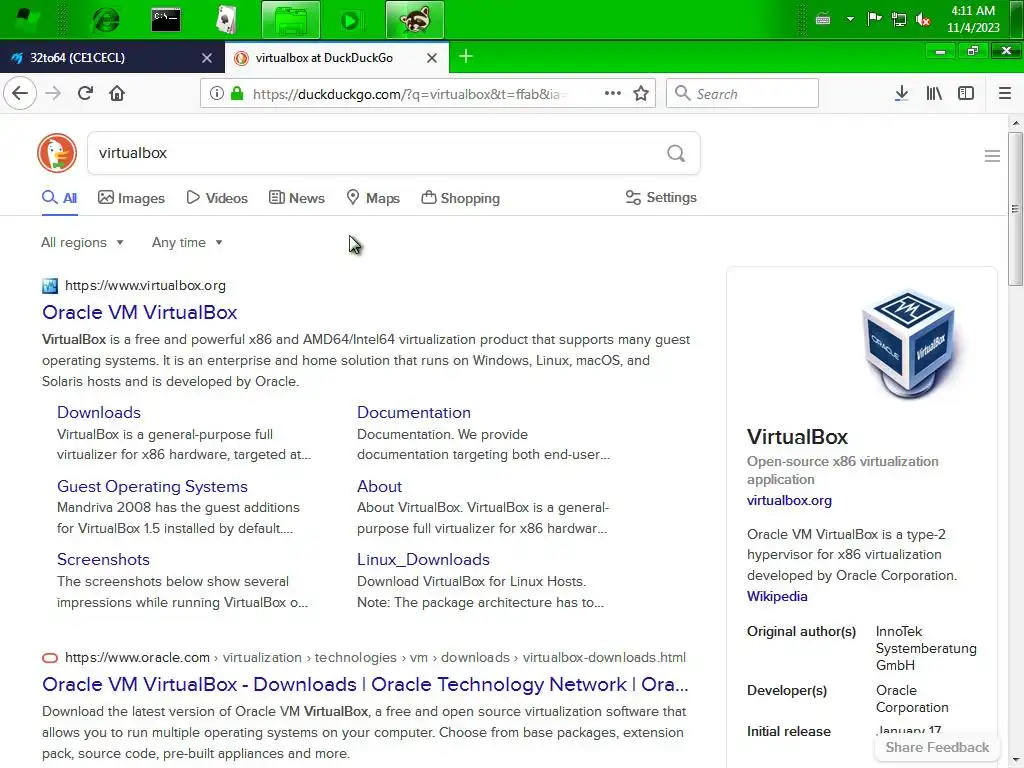
Task: Switch to News results
Action: [296, 198]
